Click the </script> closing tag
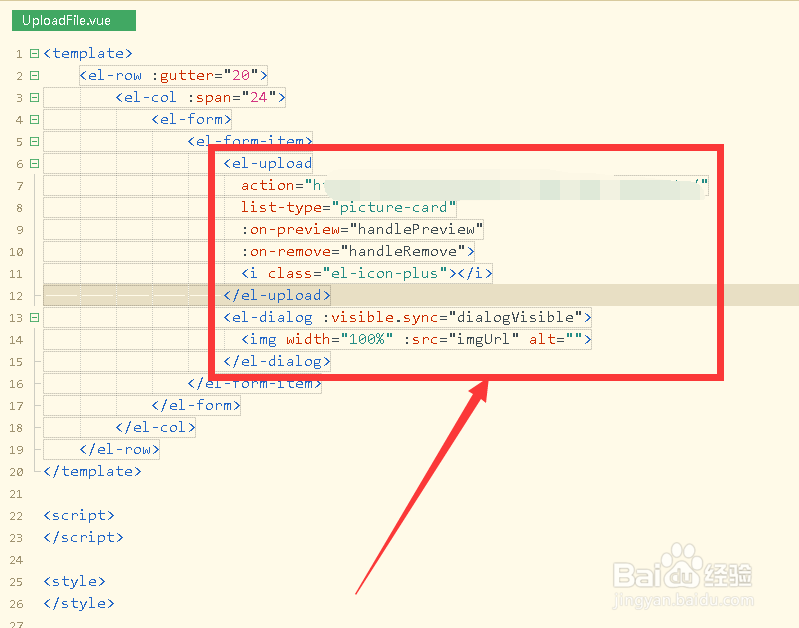 tap(84, 537)
